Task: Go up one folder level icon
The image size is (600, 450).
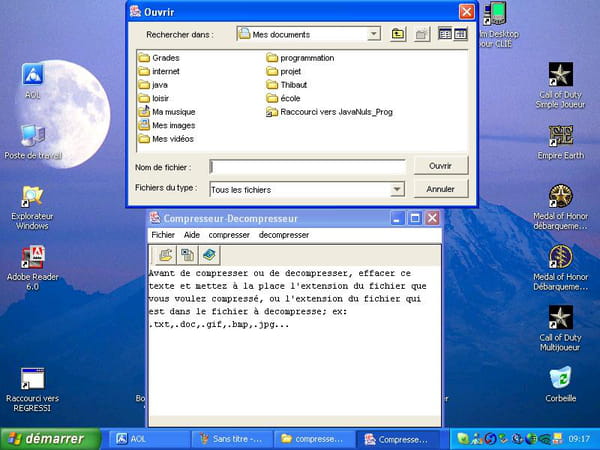Action: point(398,34)
